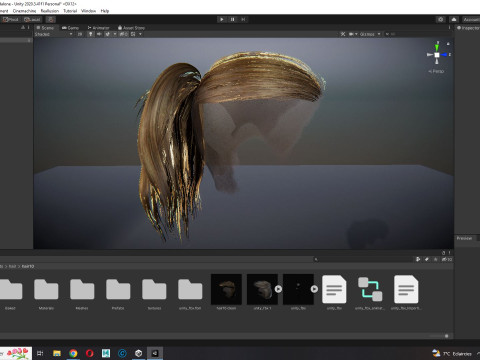
Task: Click the center cube of orientation gizmo
Action: [x=437, y=55]
